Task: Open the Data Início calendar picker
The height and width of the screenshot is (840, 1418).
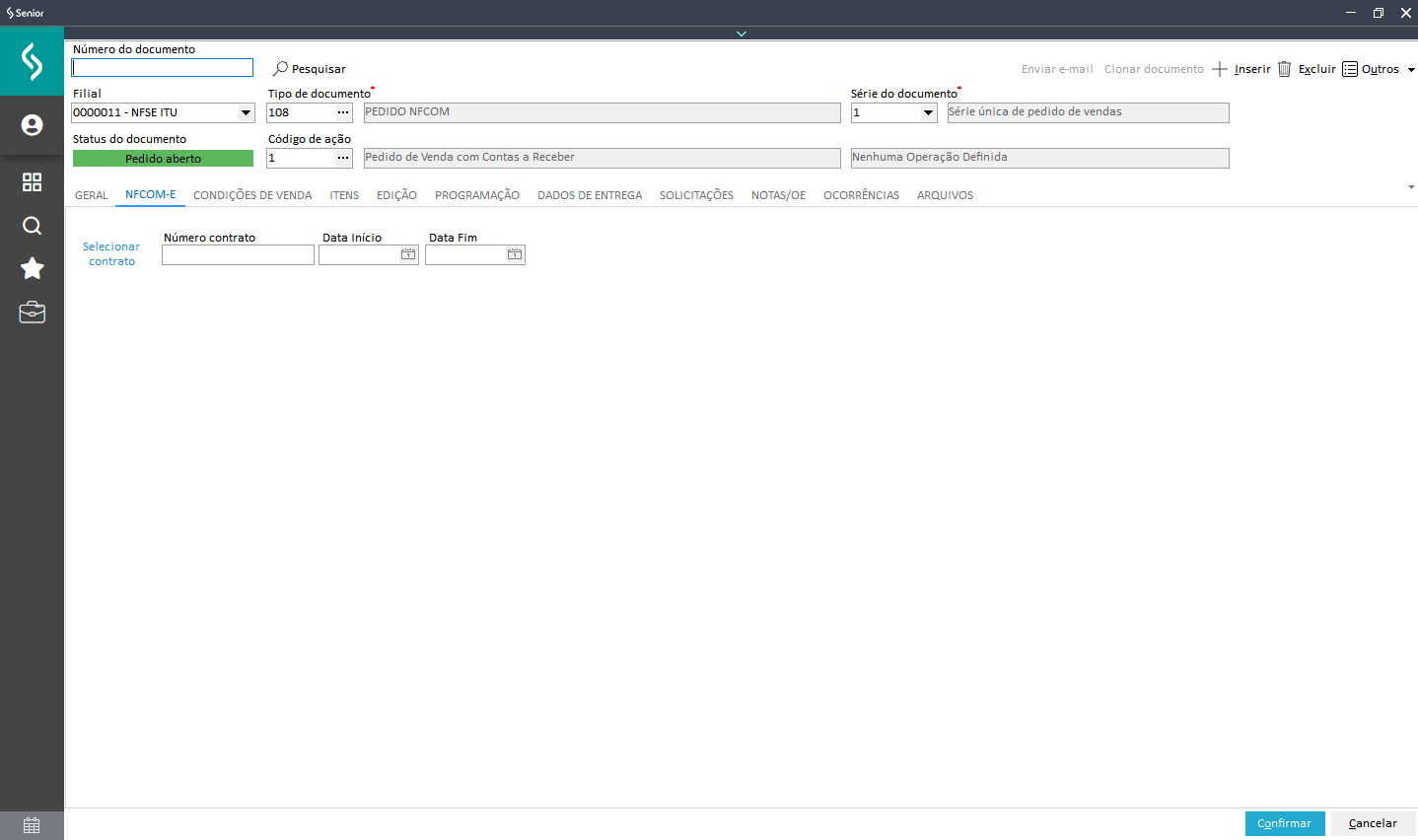Action: click(408, 254)
